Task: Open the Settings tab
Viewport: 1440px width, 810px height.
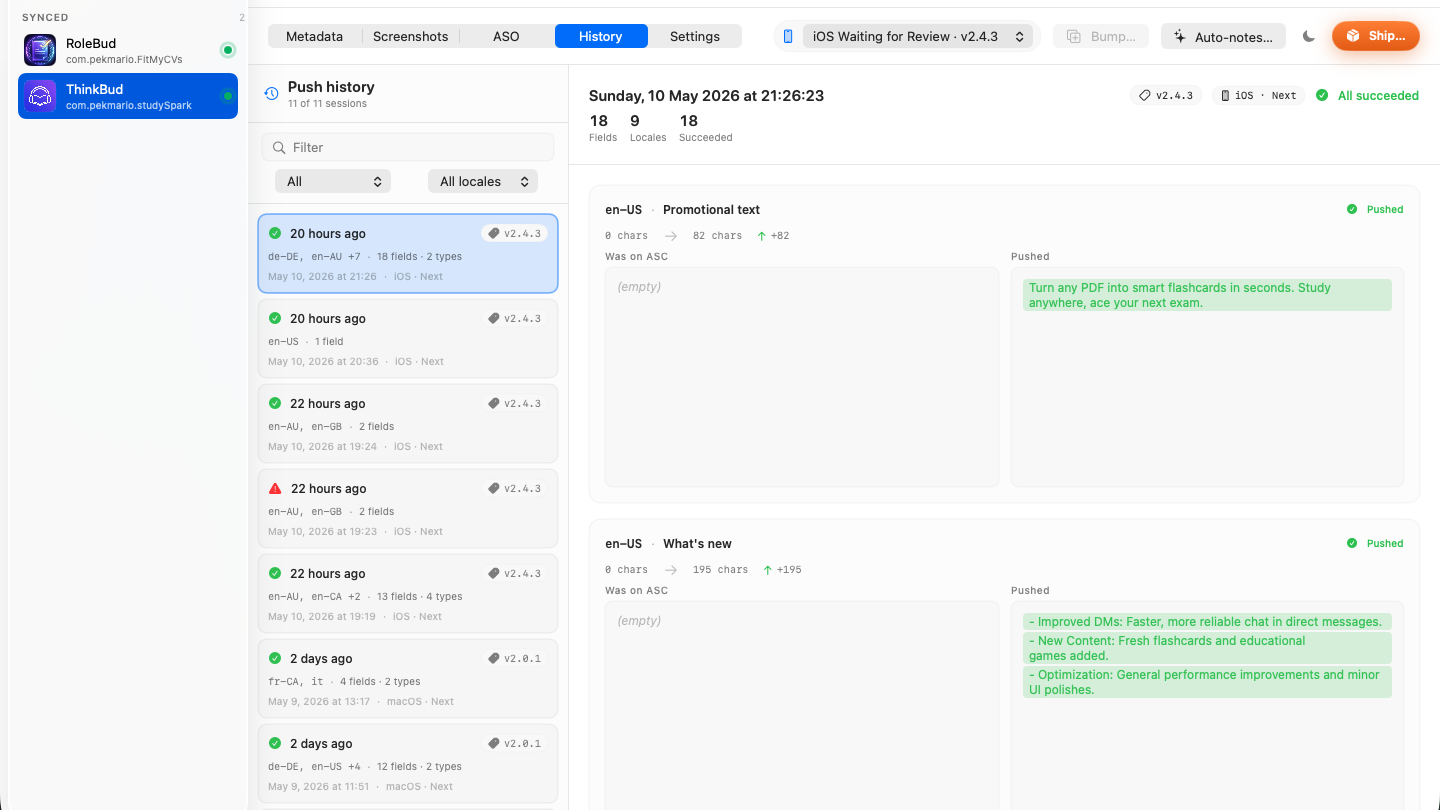Action: (695, 36)
